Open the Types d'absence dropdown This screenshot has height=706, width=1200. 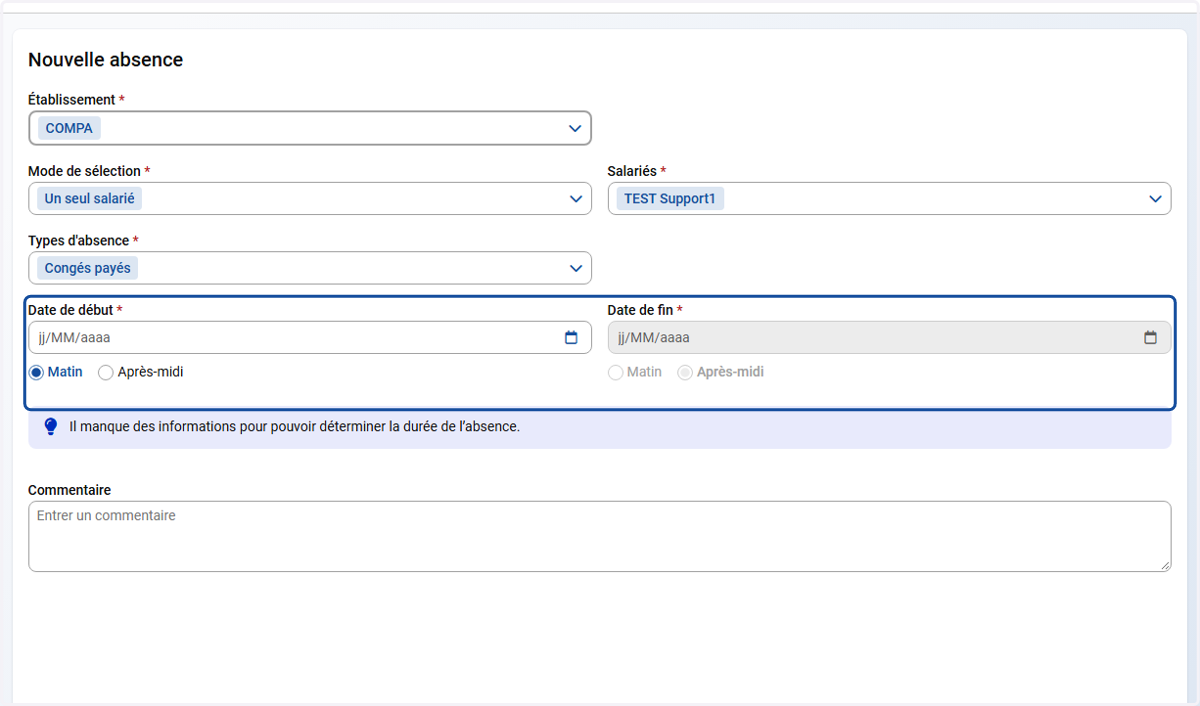point(575,268)
